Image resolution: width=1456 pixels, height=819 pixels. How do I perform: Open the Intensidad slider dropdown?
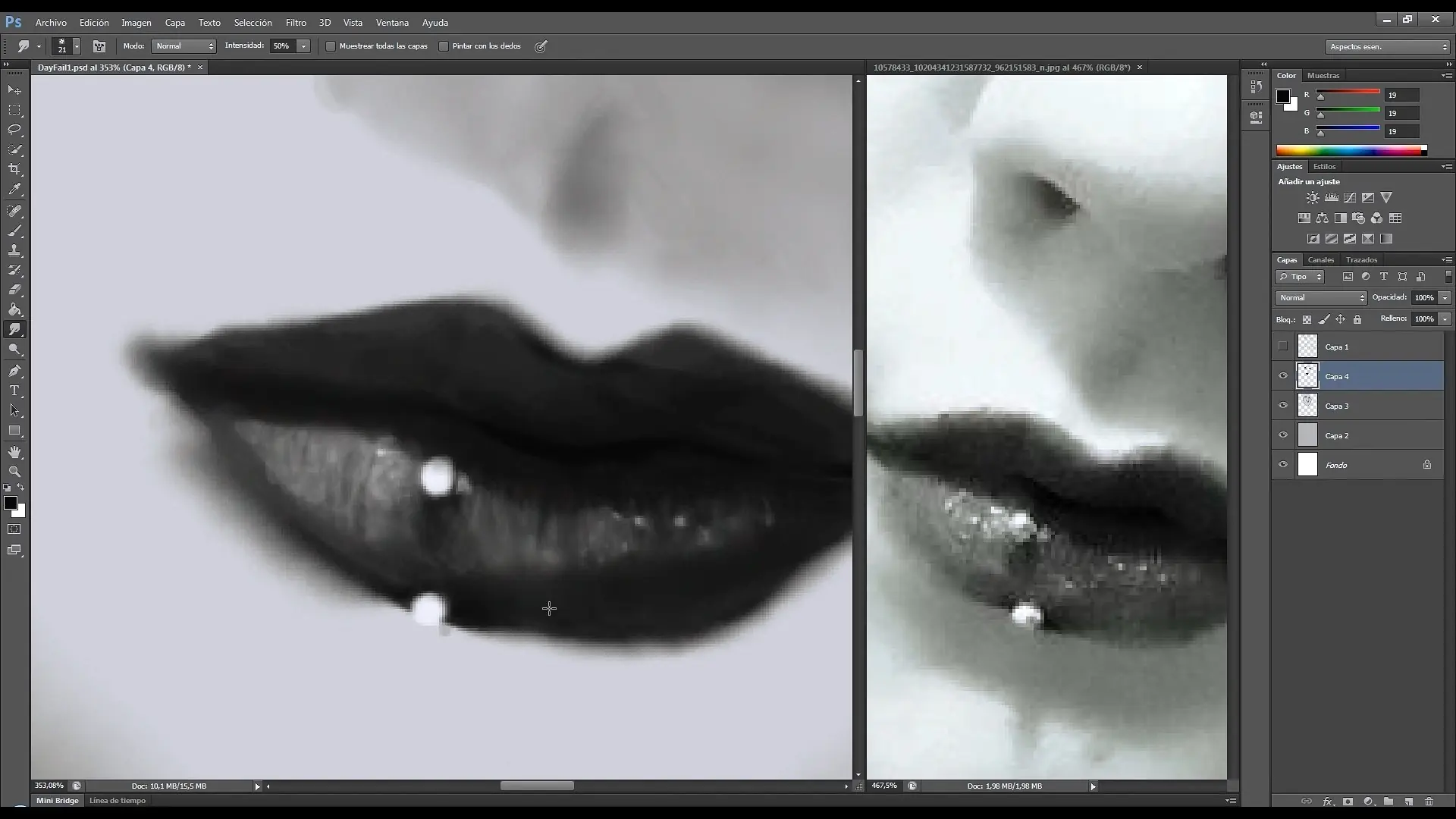(303, 46)
